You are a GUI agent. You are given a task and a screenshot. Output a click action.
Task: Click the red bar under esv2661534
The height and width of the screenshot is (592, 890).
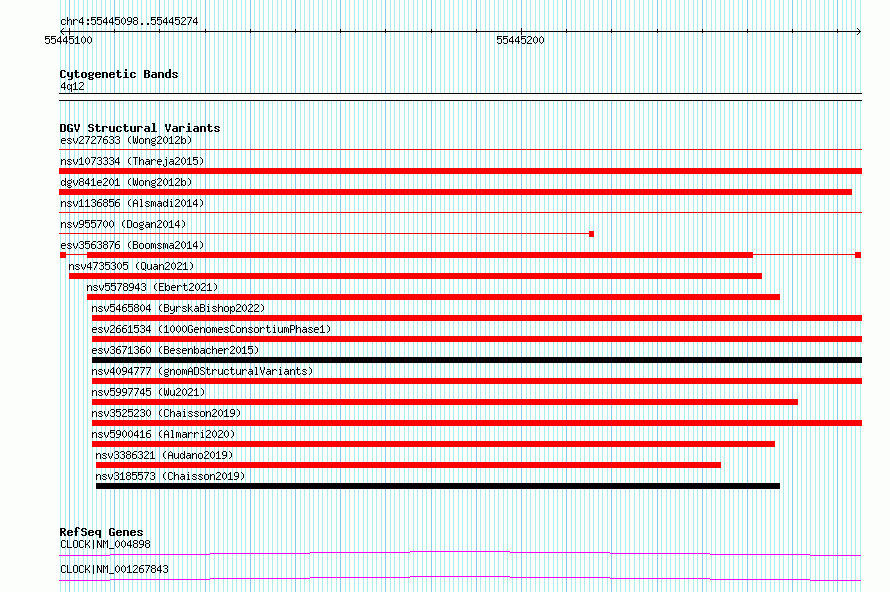pyautogui.click(x=477, y=339)
